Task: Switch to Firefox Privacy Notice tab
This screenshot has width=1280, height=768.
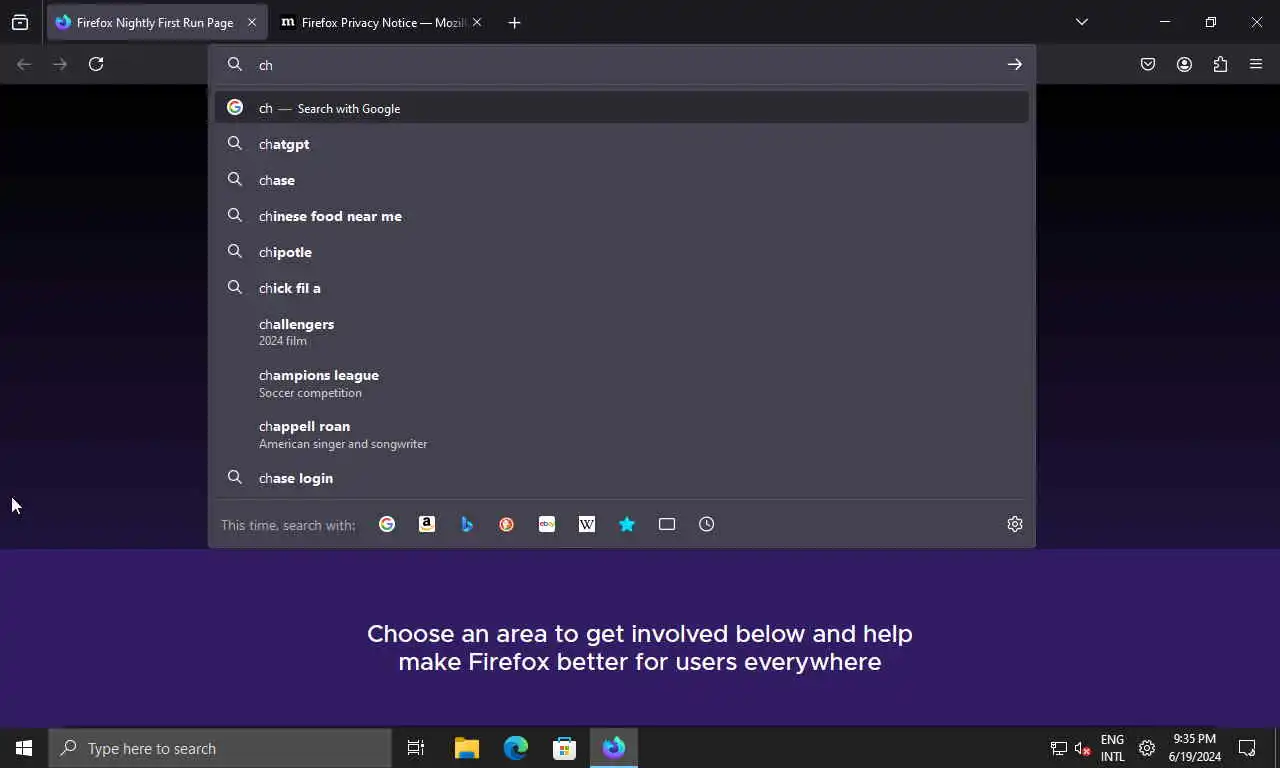Action: (380, 22)
